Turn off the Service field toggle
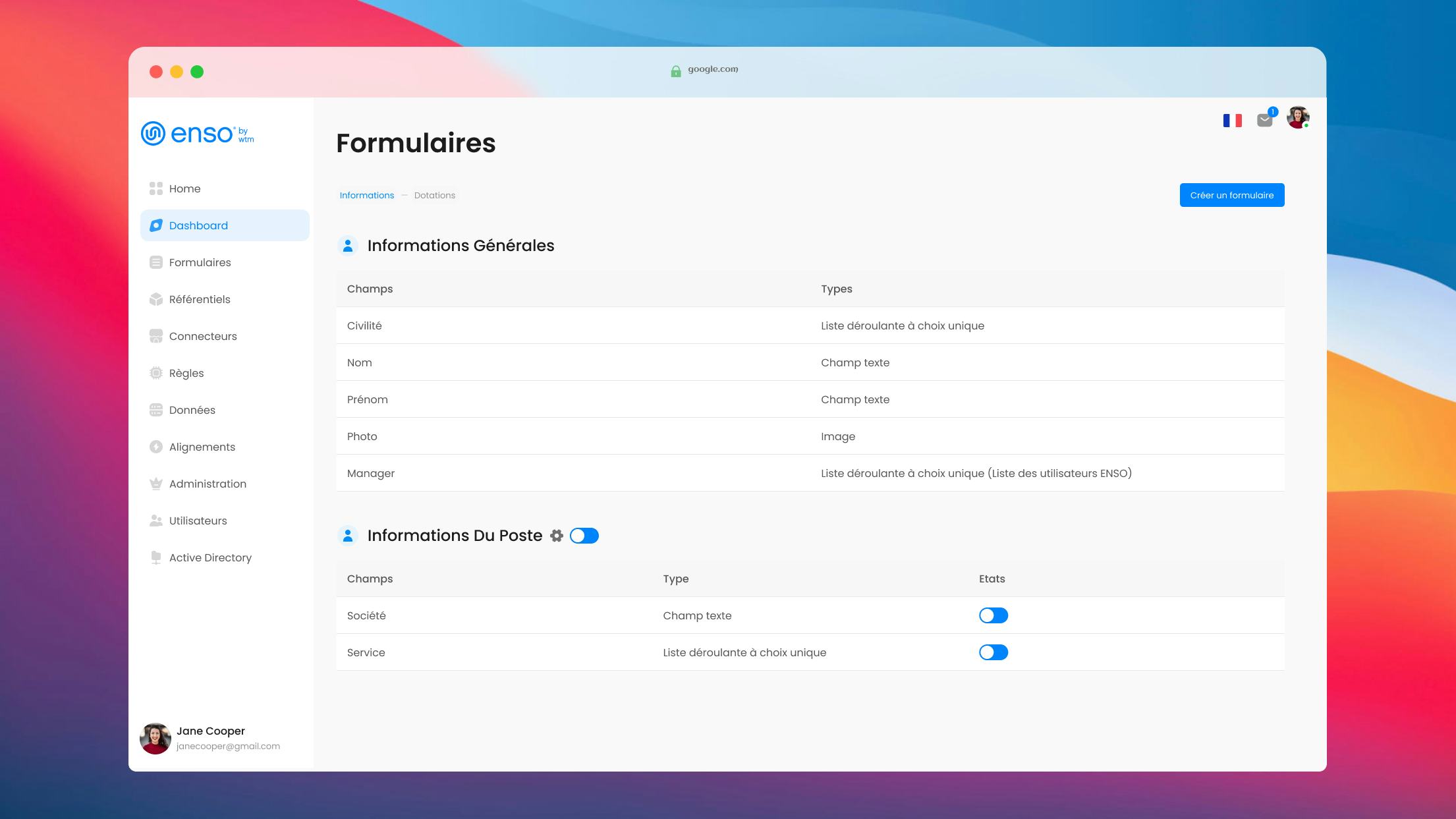The image size is (1456, 819). (993, 652)
